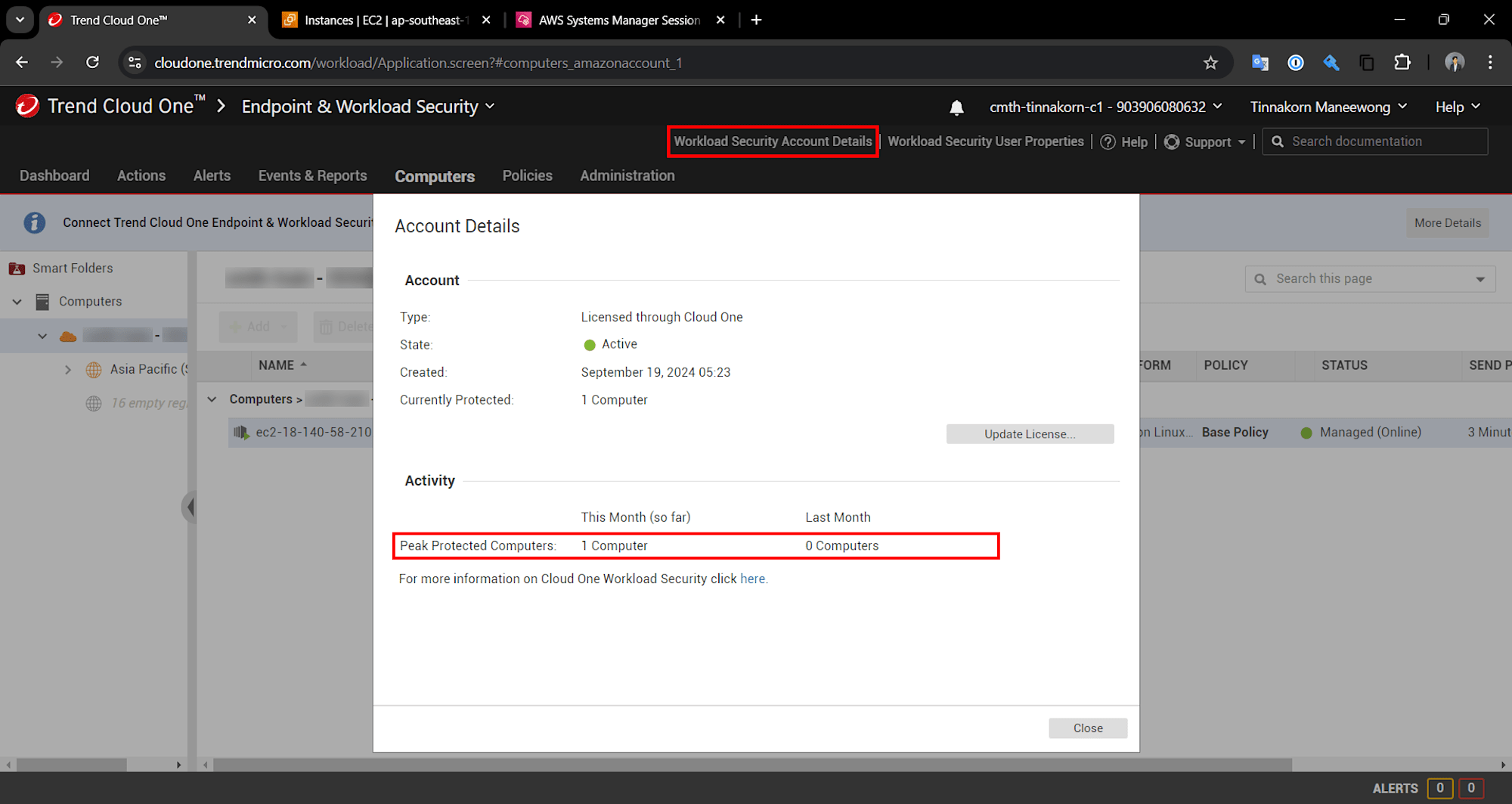Open the top-right Help dropdown

1458,107
